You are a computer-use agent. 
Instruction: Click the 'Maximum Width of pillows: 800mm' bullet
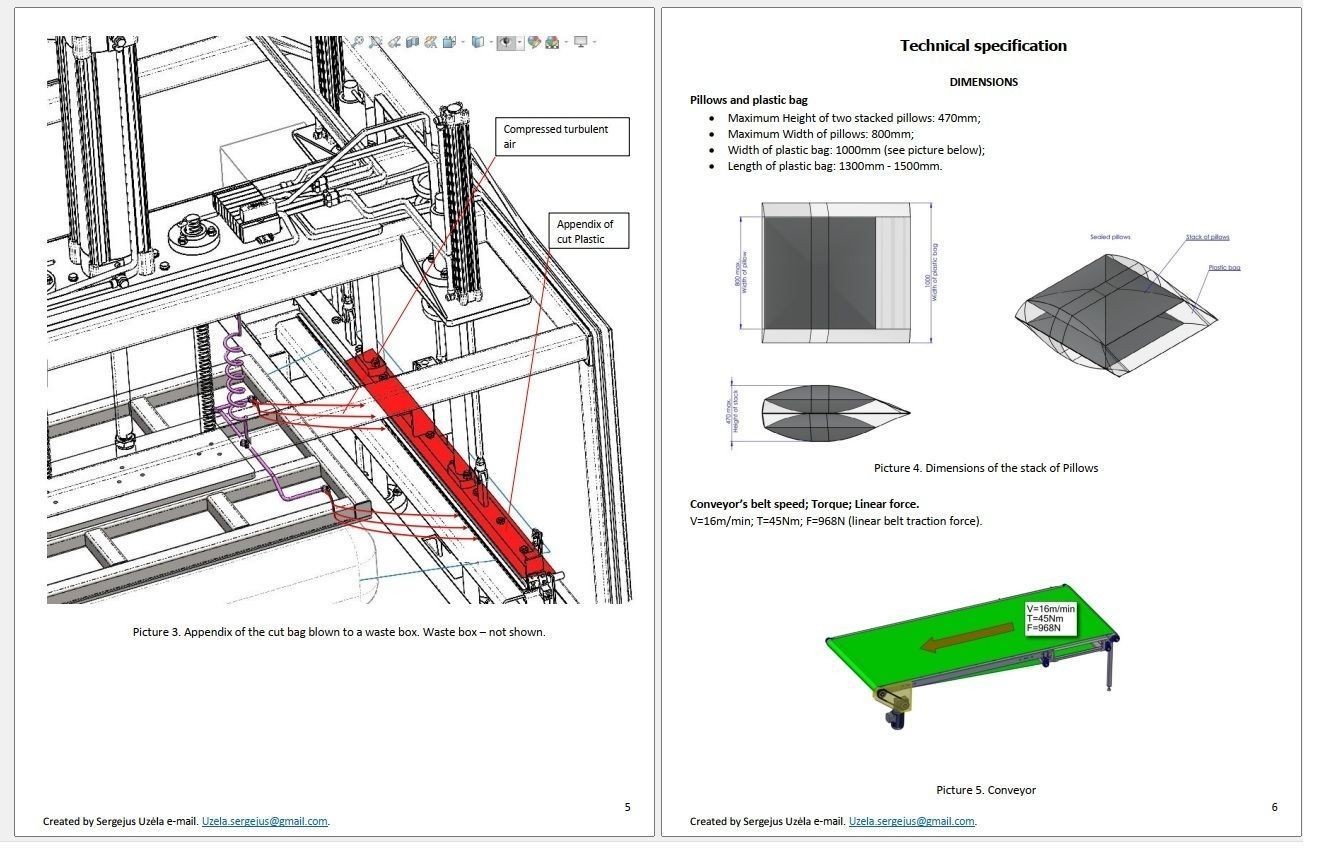click(x=821, y=134)
